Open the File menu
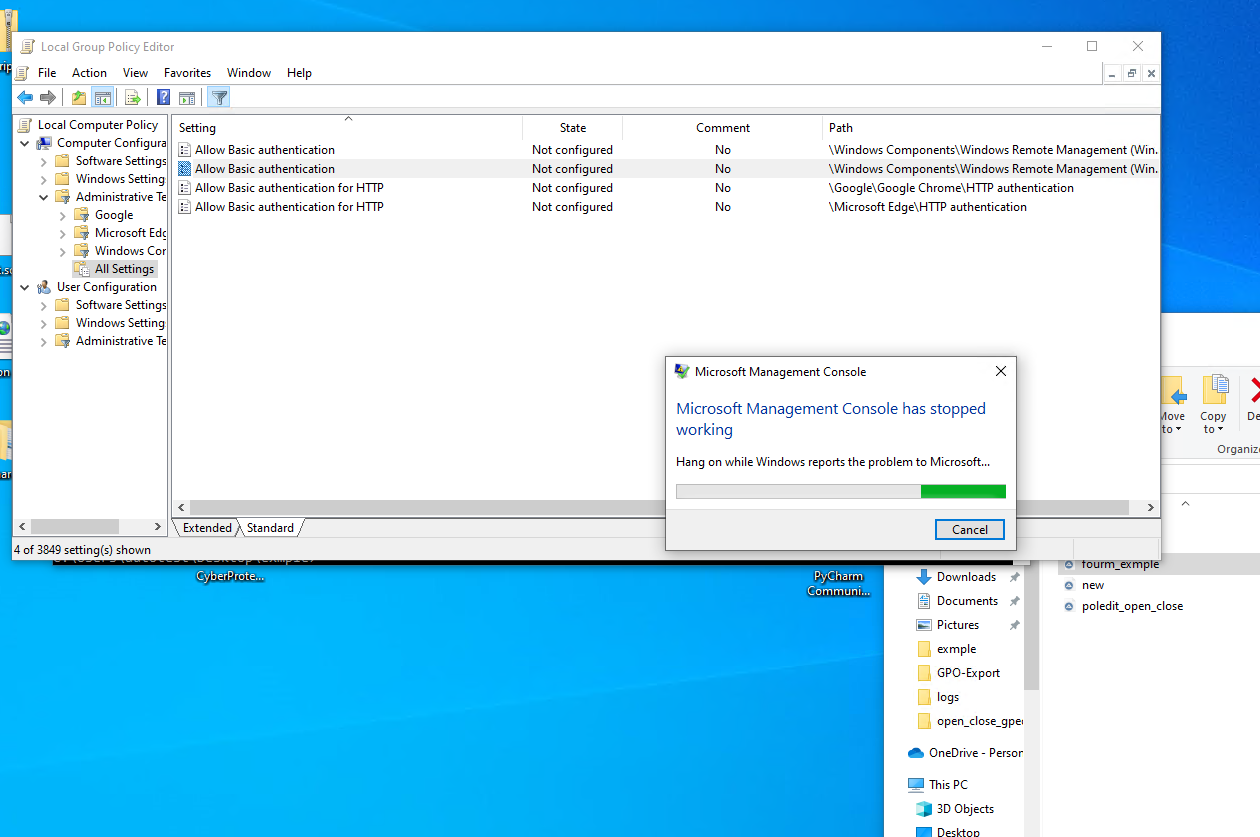This screenshot has width=1260, height=837. (x=47, y=73)
